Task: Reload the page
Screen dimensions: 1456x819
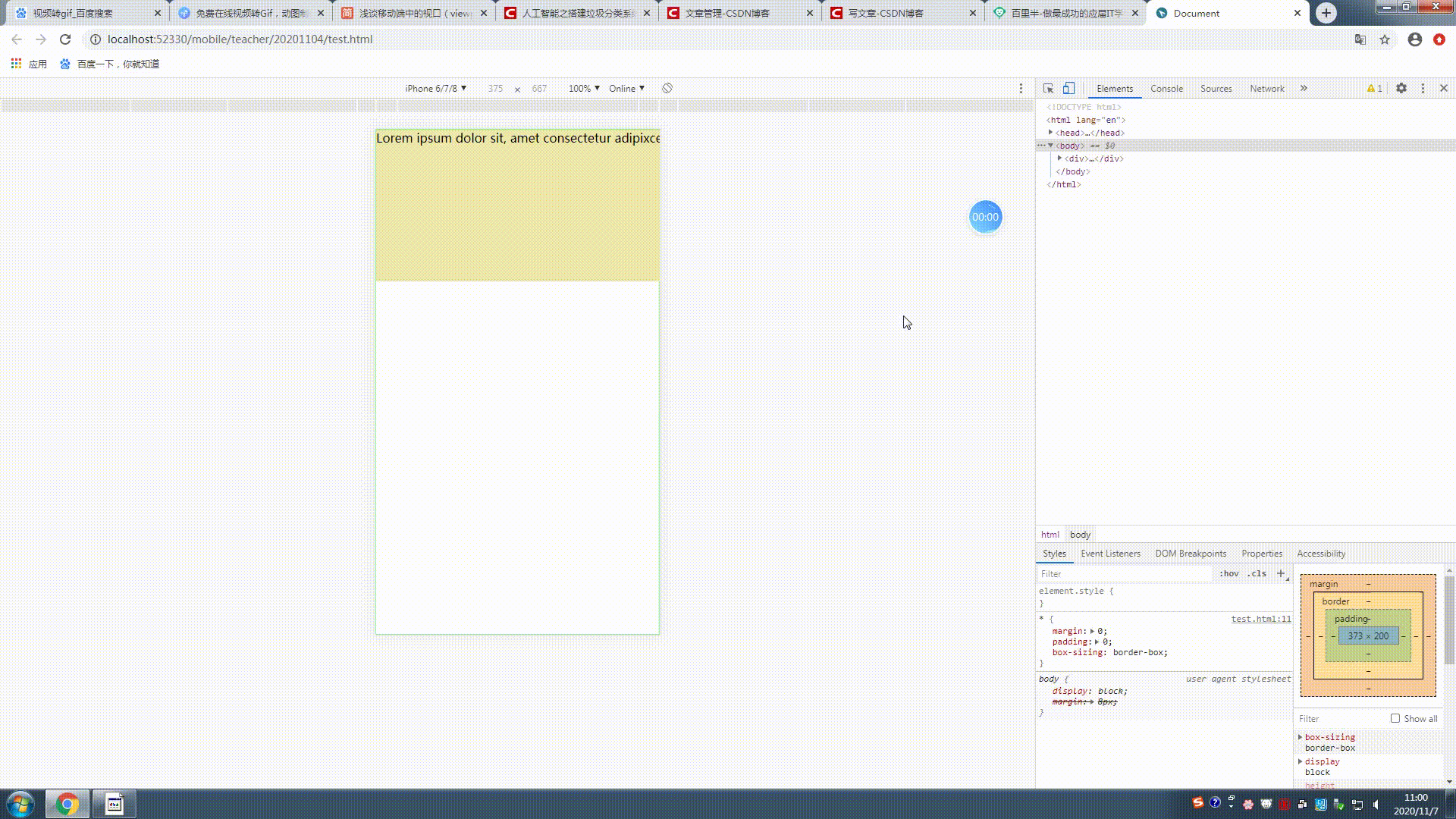Action: [x=65, y=39]
